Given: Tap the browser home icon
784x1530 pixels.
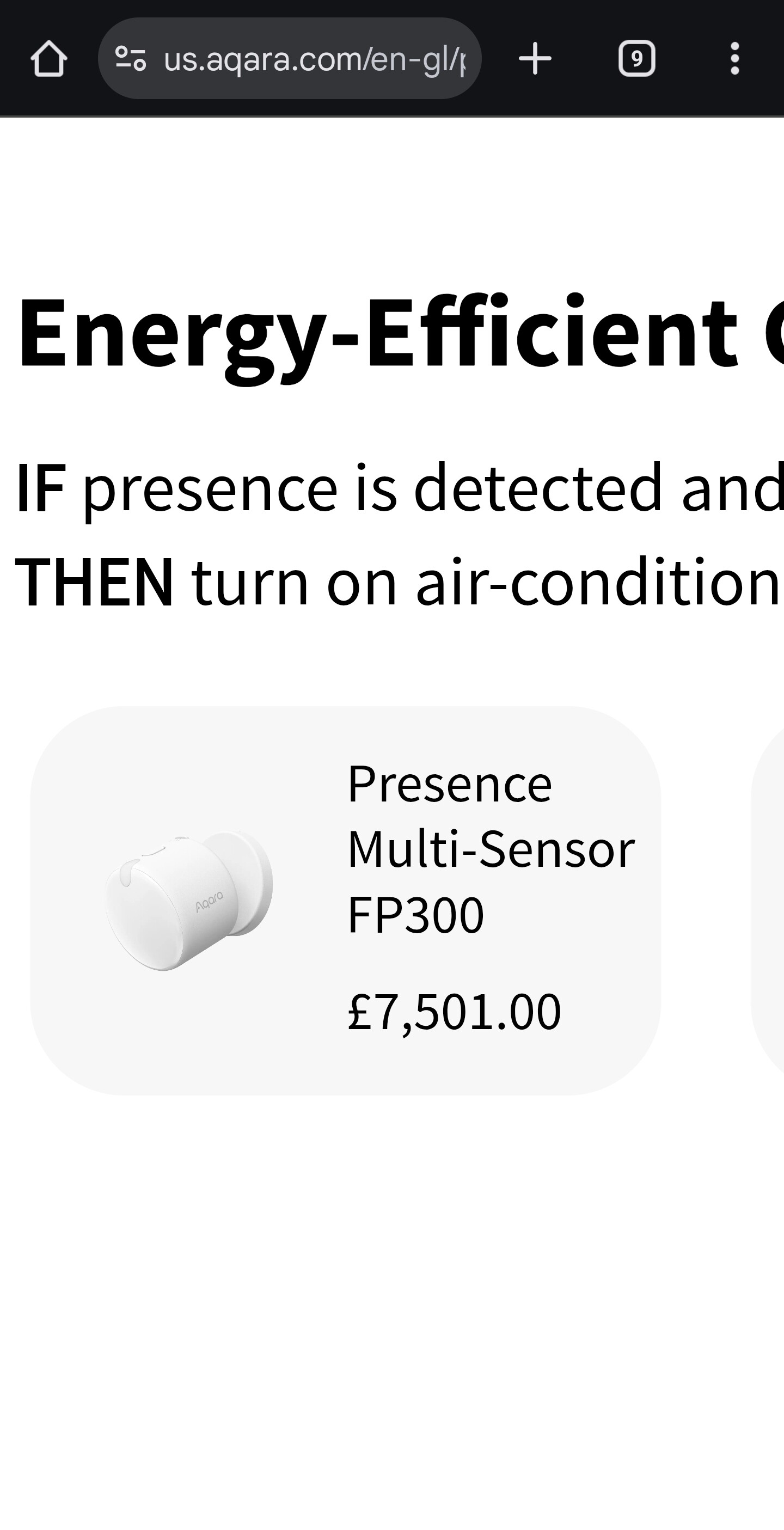Looking at the screenshot, I should point(48,58).
